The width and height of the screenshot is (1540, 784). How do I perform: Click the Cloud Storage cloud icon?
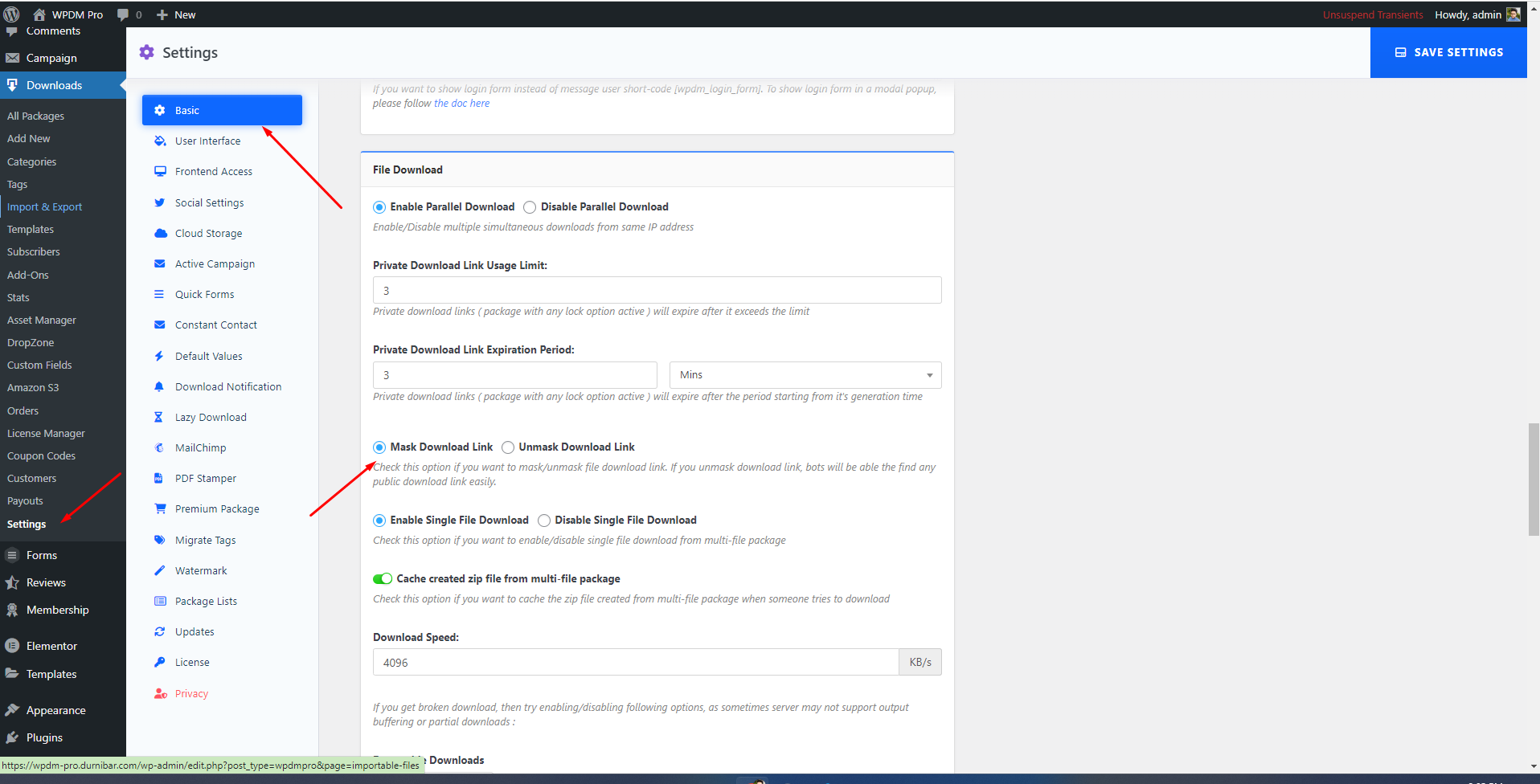160,233
